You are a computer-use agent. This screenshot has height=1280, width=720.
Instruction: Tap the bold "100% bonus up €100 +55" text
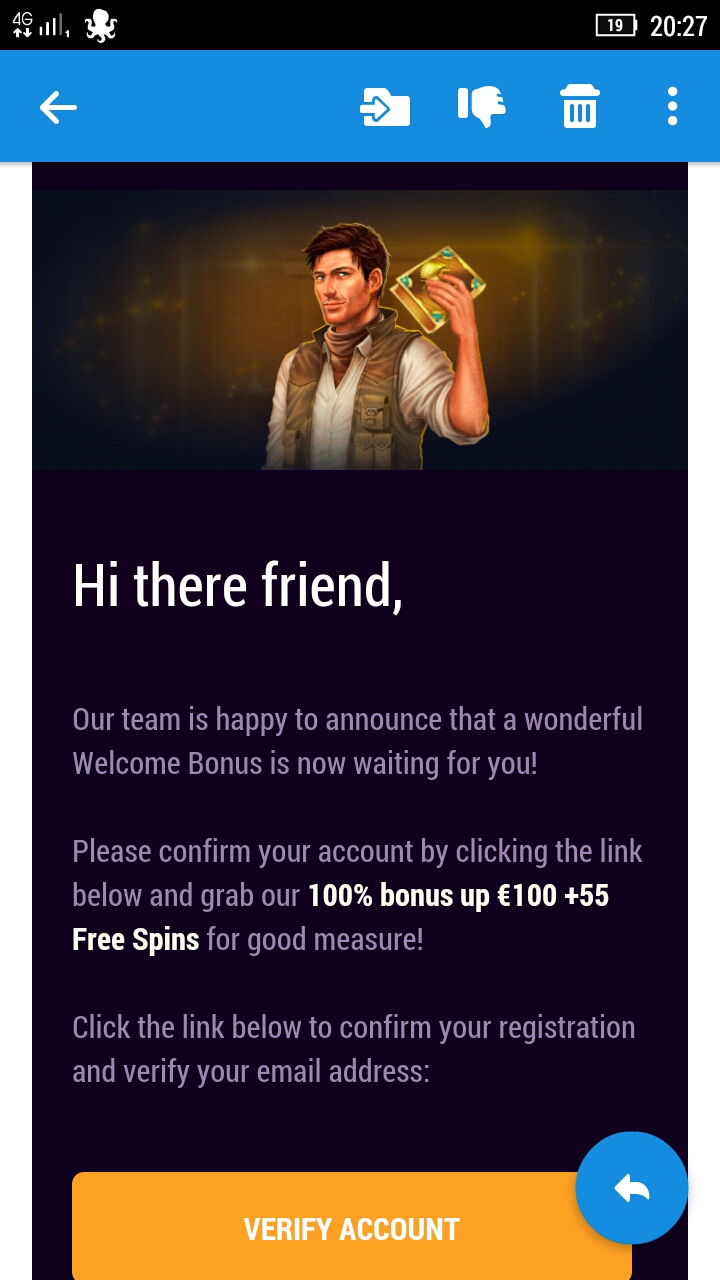coord(458,896)
